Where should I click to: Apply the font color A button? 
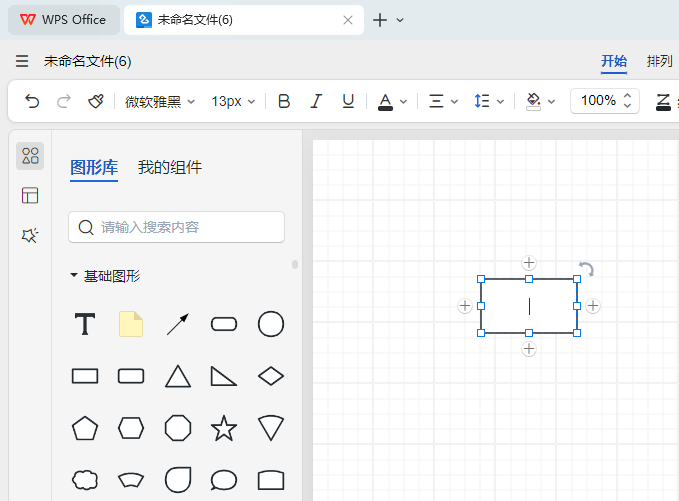click(385, 102)
